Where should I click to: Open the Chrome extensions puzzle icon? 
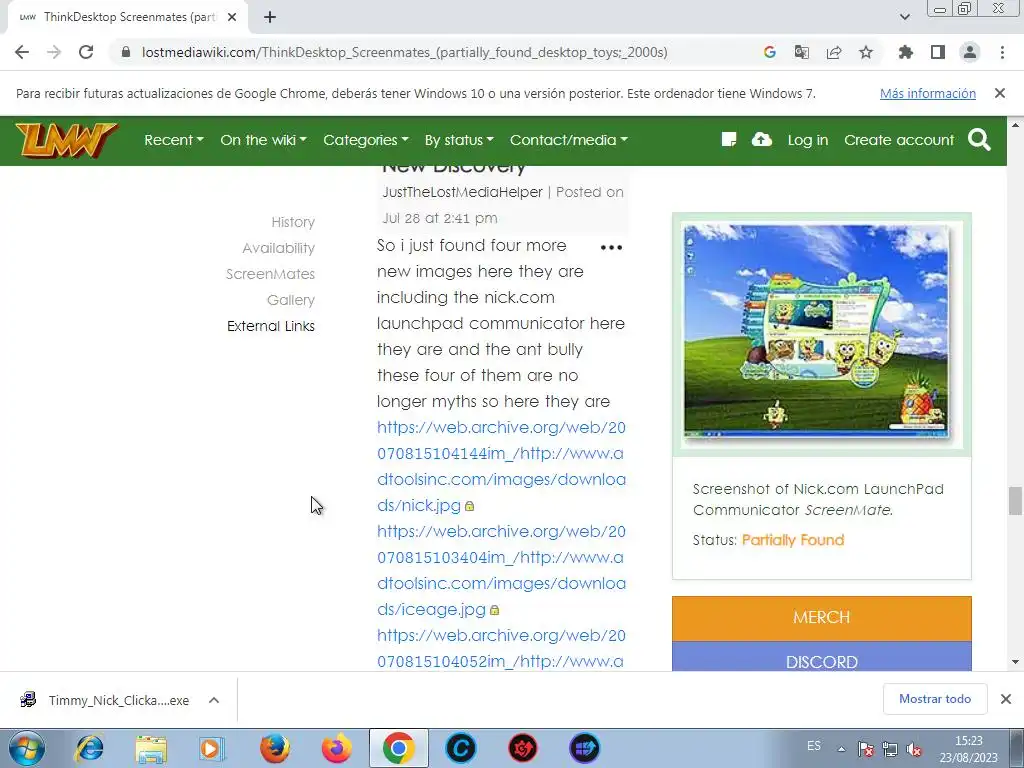(x=905, y=52)
